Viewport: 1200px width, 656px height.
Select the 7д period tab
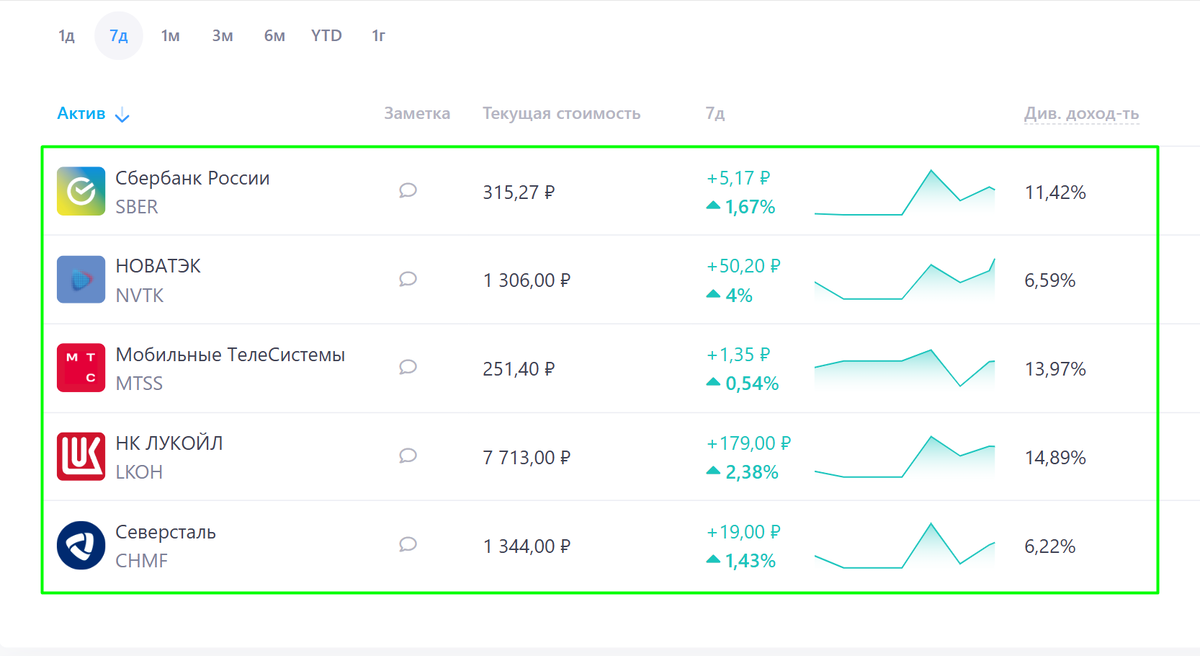pyautogui.click(x=119, y=36)
